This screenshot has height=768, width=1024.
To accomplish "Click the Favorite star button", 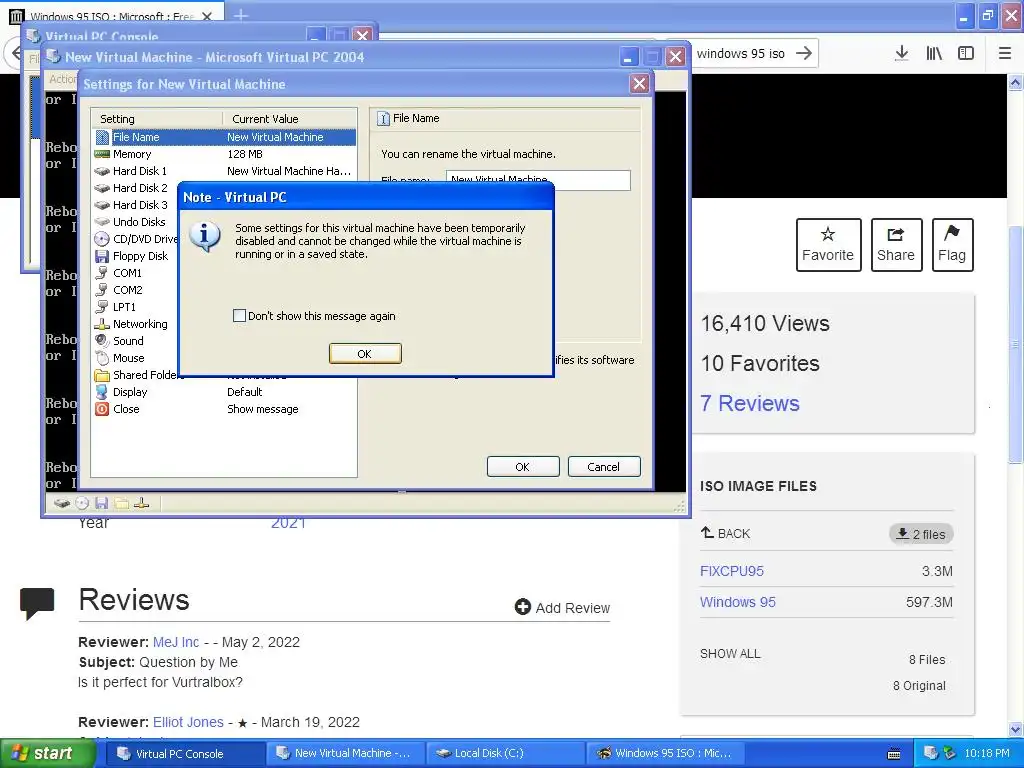I will pos(828,245).
